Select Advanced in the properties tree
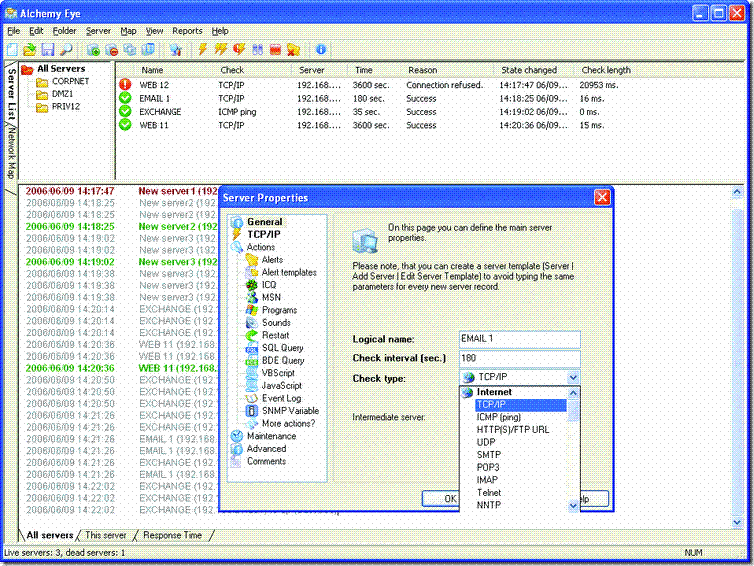Image resolution: width=754 pixels, height=566 pixels. (x=266, y=448)
